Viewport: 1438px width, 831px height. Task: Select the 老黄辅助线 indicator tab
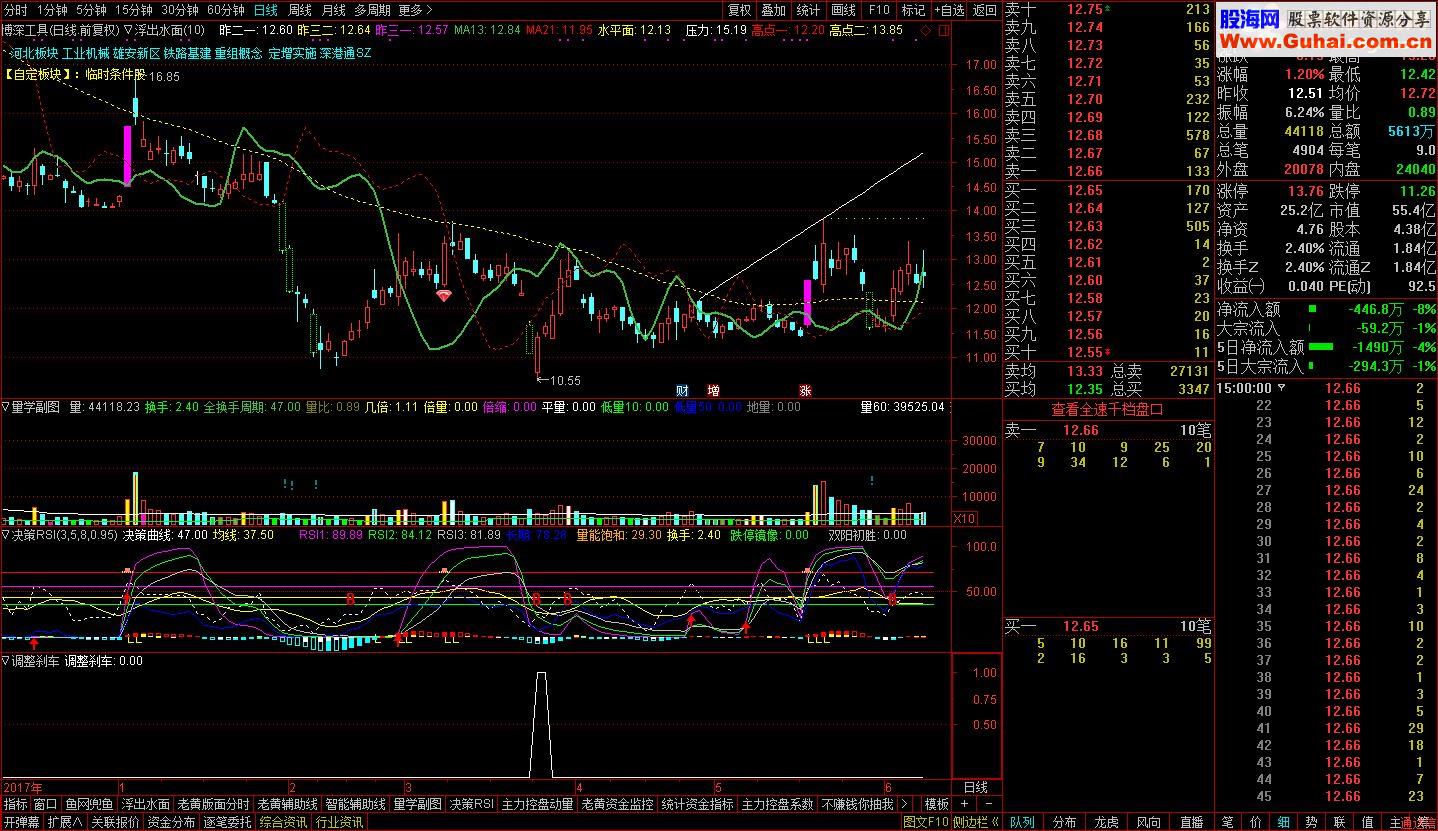coord(287,804)
